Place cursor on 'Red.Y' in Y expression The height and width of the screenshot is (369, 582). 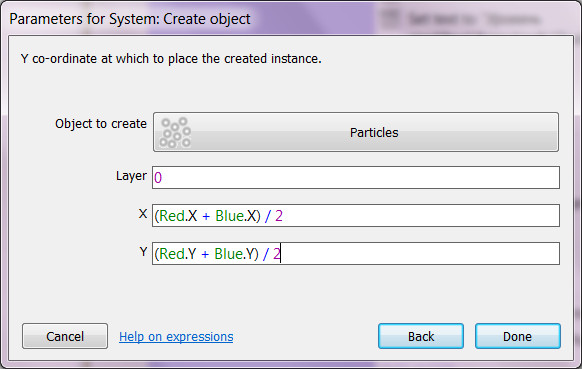178,254
